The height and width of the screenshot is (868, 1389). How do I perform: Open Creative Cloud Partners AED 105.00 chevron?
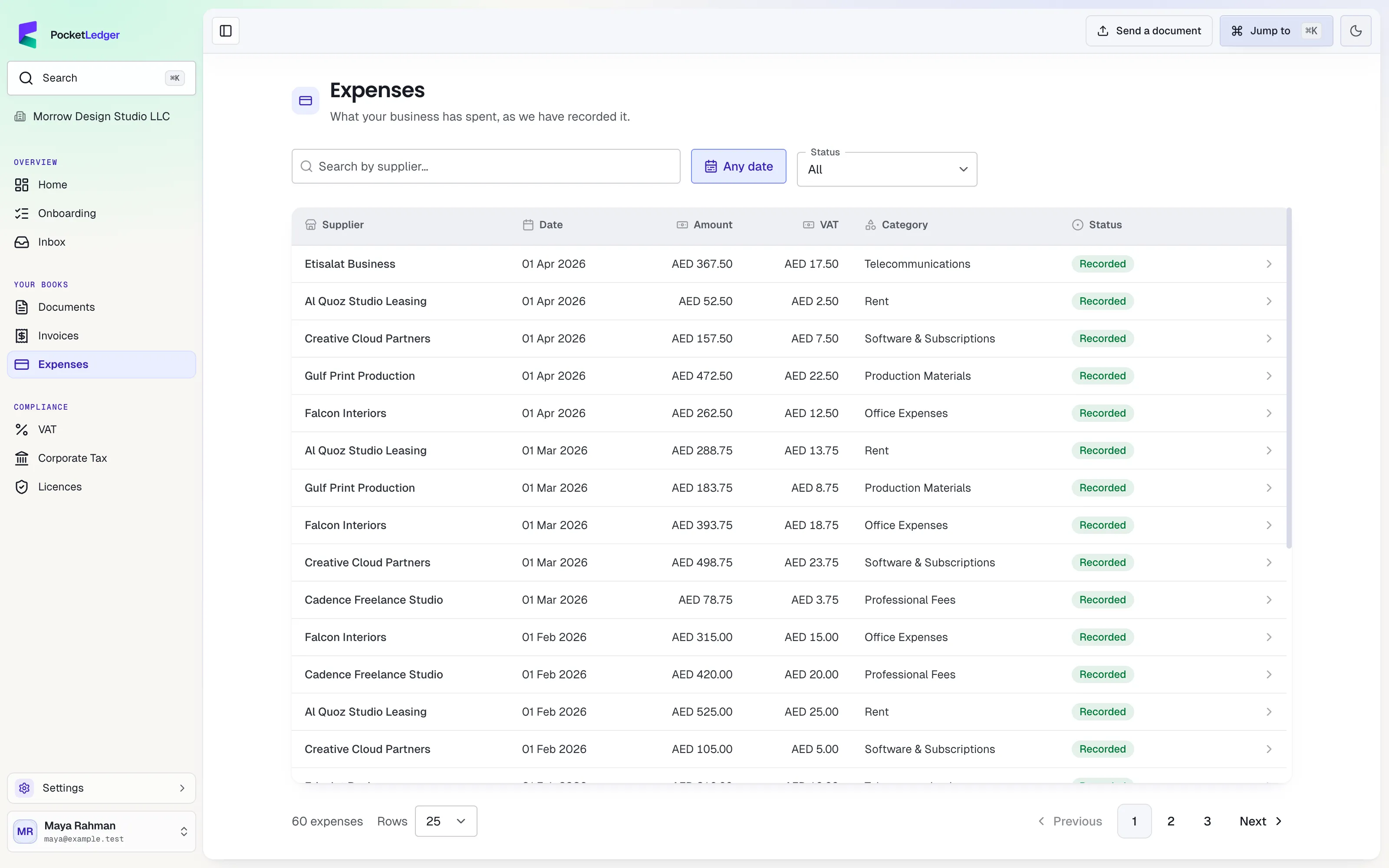point(1269,749)
